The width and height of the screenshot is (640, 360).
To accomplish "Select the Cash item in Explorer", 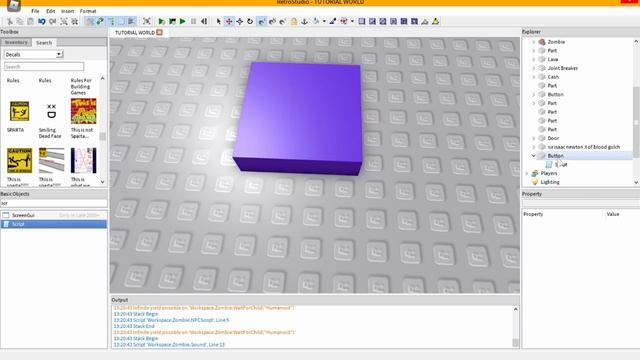I will pyautogui.click(x=553, y=77).
